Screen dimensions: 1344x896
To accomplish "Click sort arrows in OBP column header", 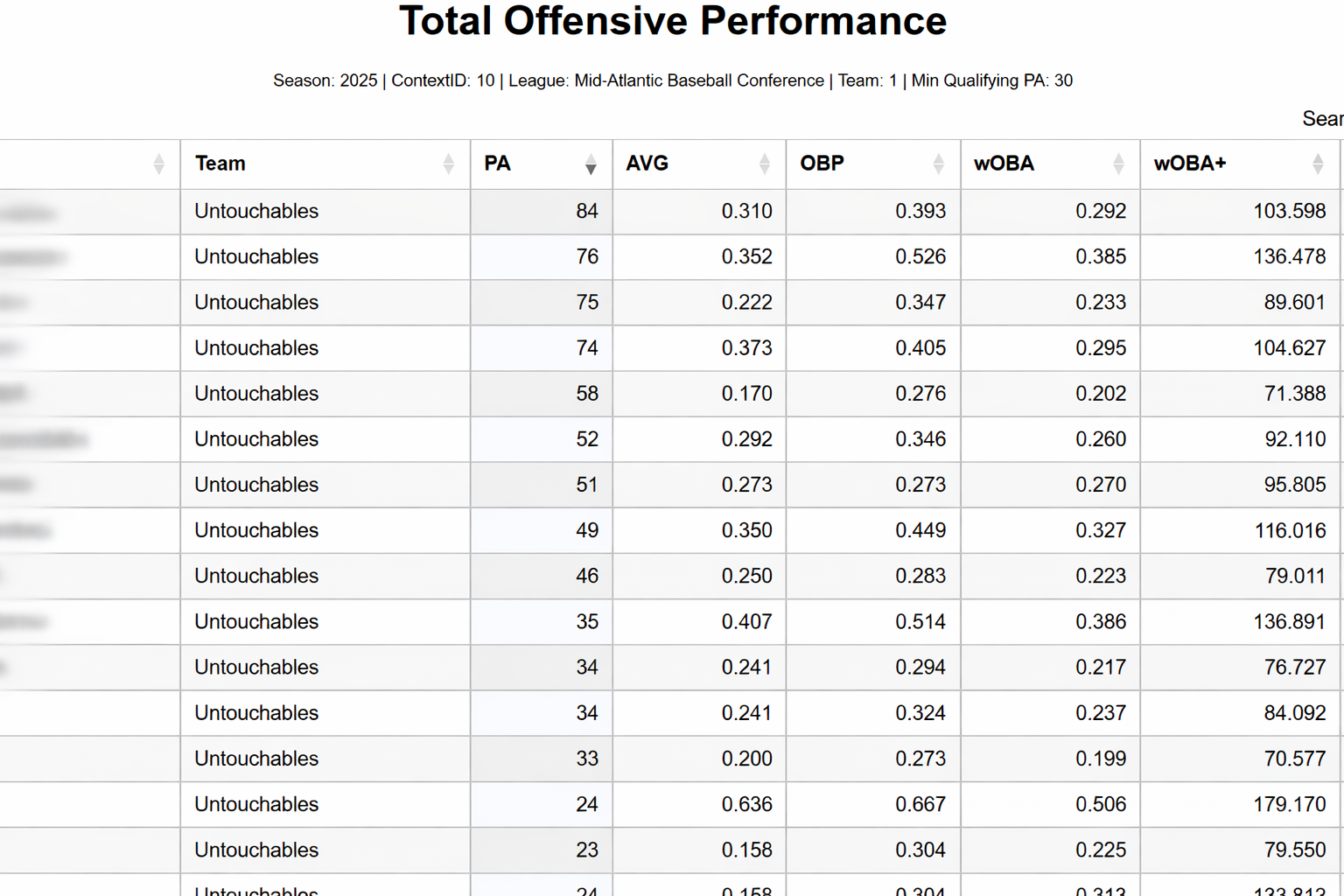I will pos(938,164).
